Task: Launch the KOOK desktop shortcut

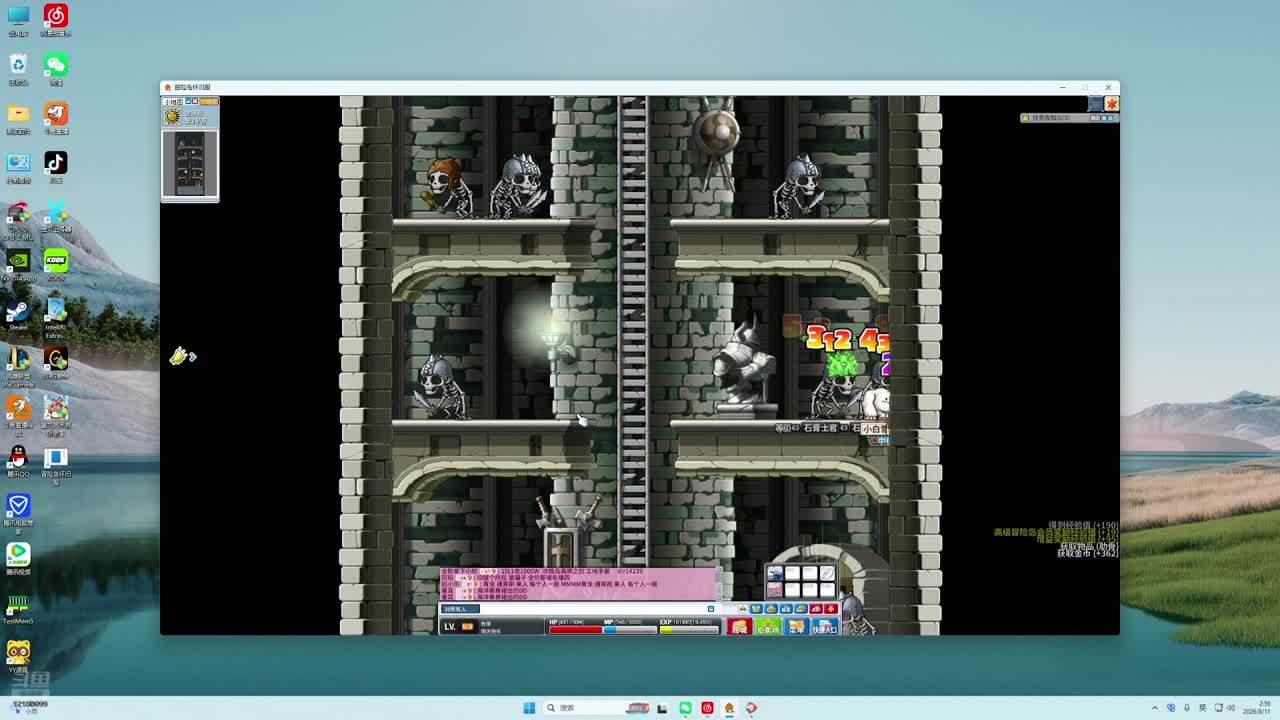Action: (56, 260)
